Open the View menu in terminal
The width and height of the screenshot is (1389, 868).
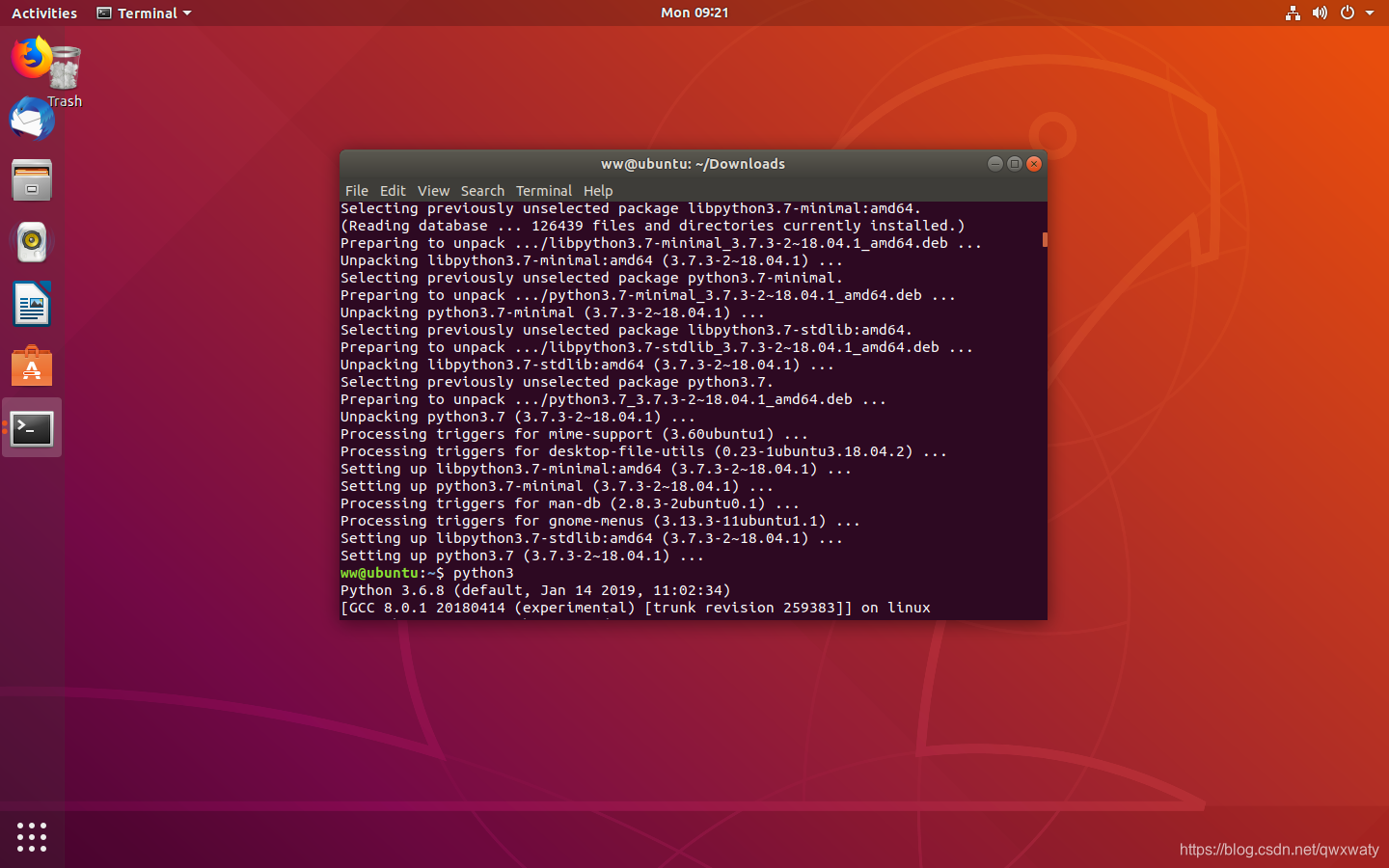pos(433,191)
